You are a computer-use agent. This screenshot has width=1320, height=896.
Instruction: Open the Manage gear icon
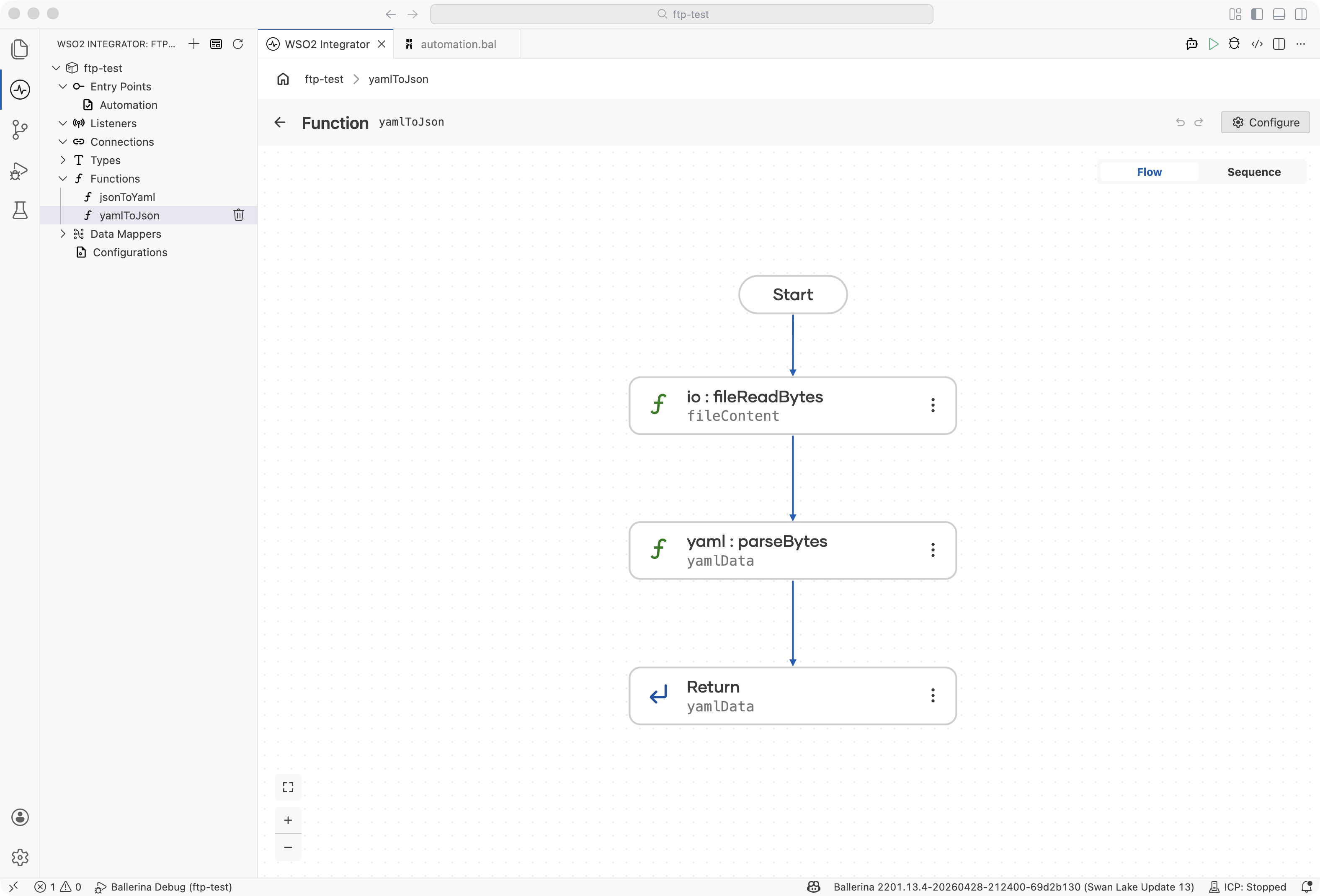(x=20, y=857)
